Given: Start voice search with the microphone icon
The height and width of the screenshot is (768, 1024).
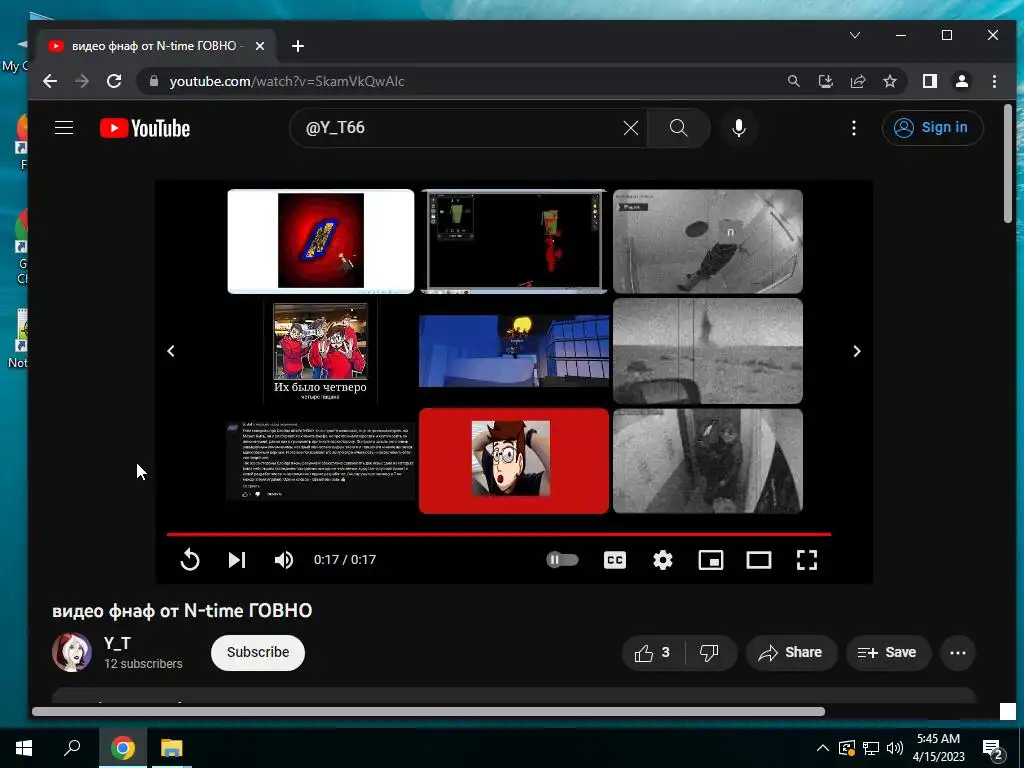Looking at the screenshot, I should [x=739, y=128].
